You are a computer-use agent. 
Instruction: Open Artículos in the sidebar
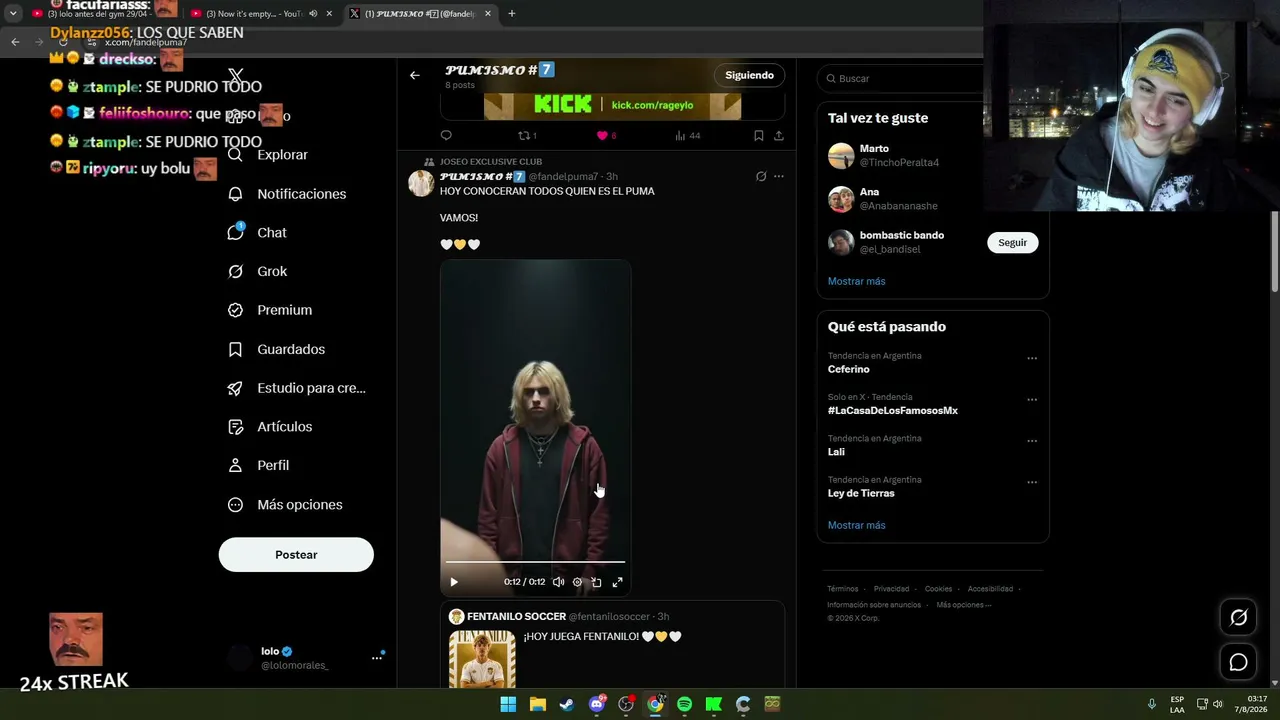coord(270,427)
